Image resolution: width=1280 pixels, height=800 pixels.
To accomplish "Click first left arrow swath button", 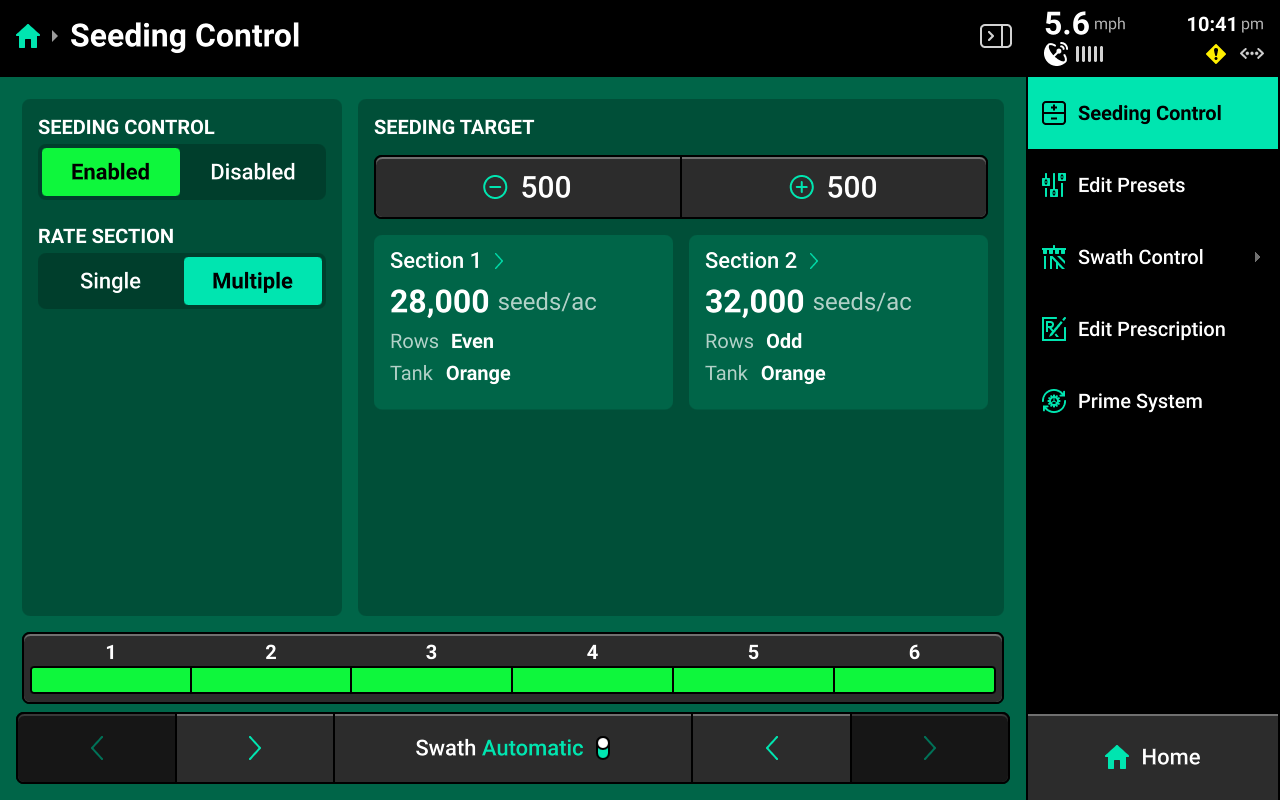I will coord(97,748).
